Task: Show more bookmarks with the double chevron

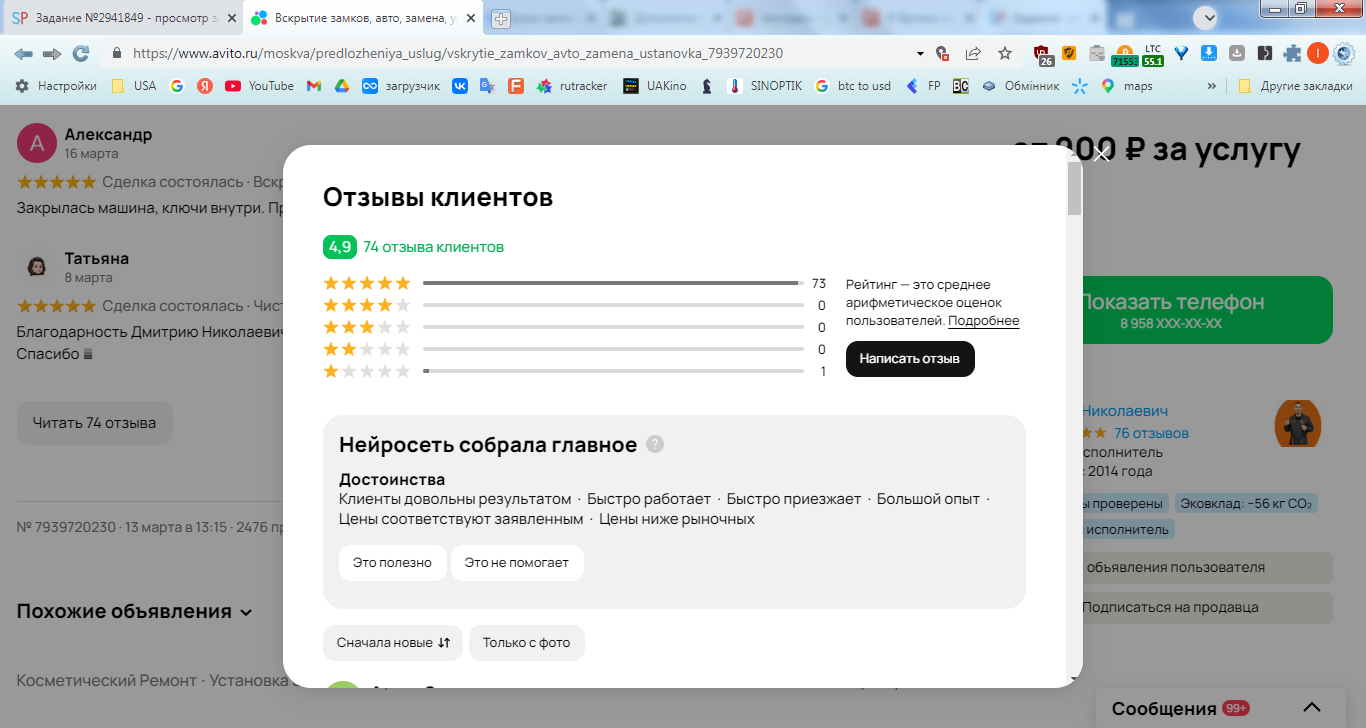Action: pyautogui.click(x=1212, y=86)
